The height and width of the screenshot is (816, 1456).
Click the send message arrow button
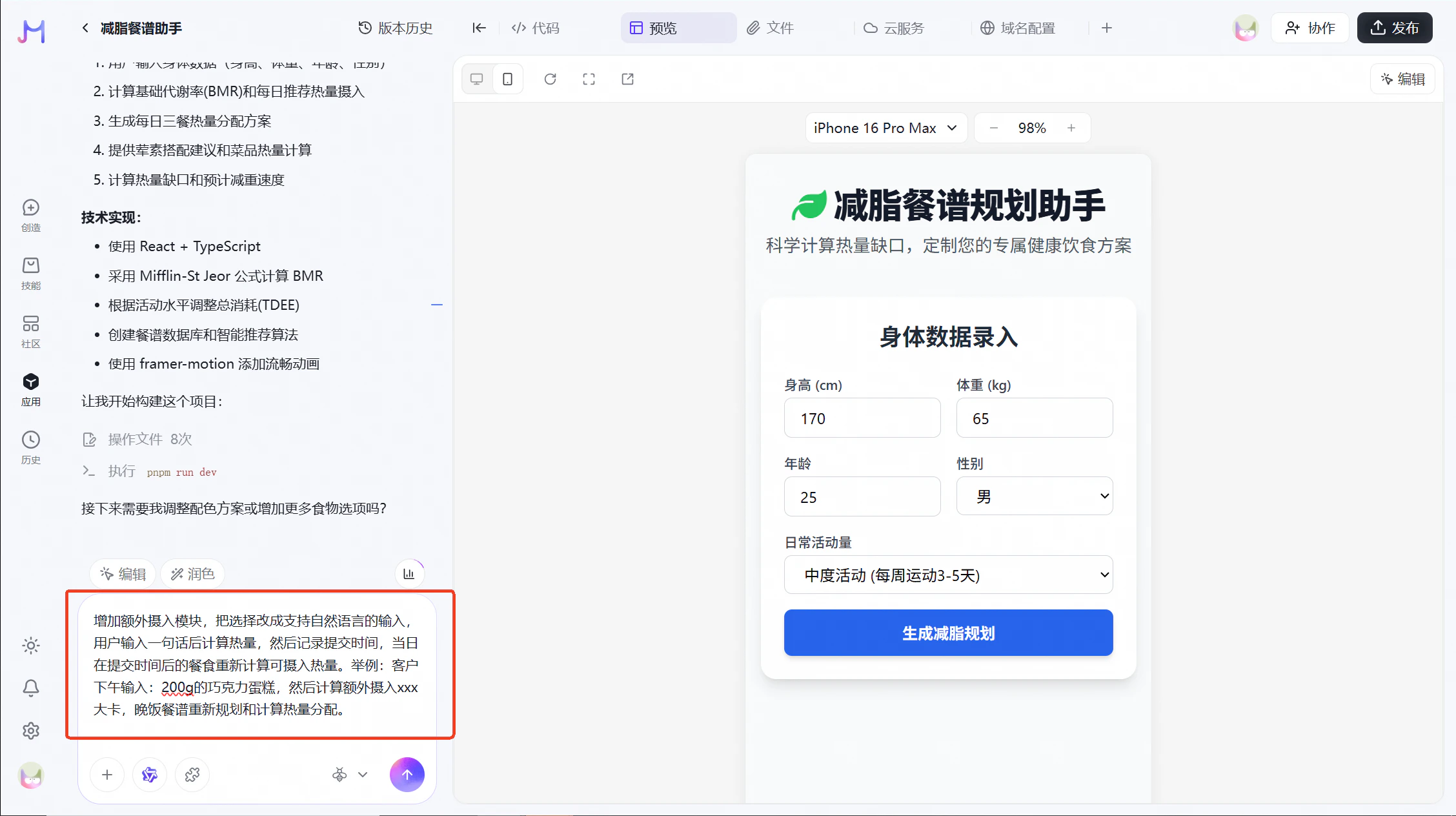(x=407, y=774)
